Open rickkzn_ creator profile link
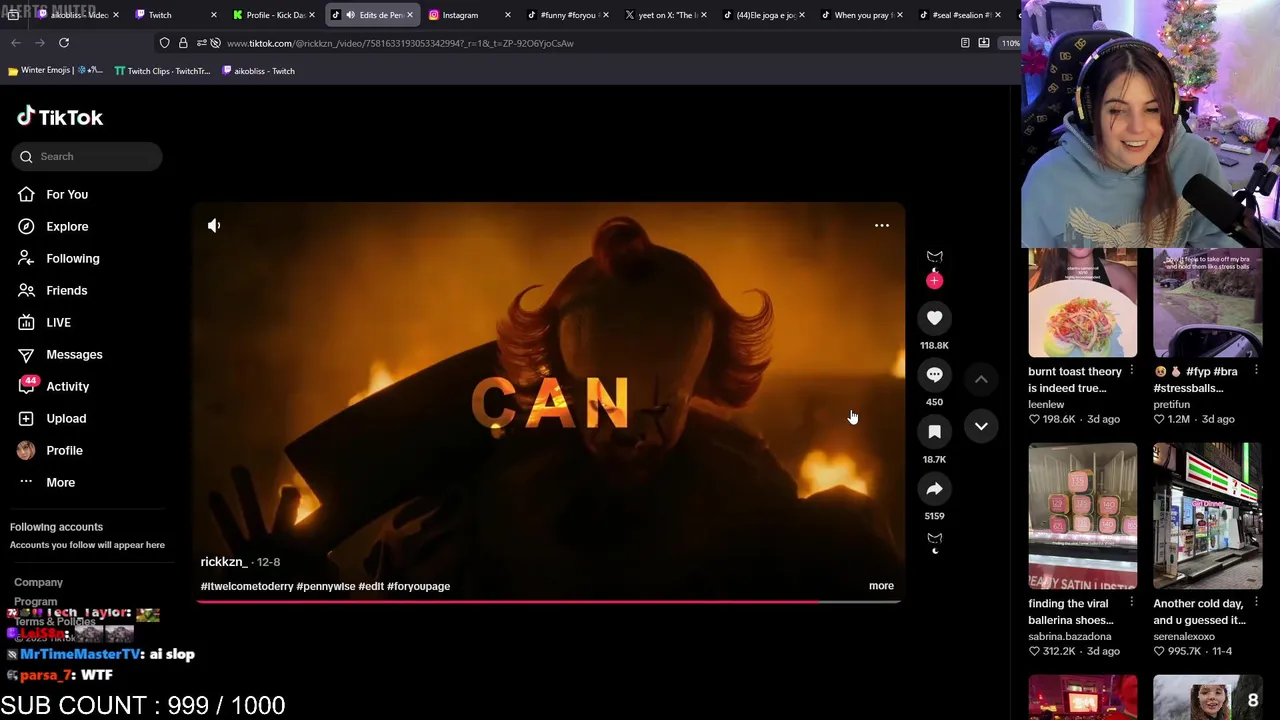 [x=224, y=562]
